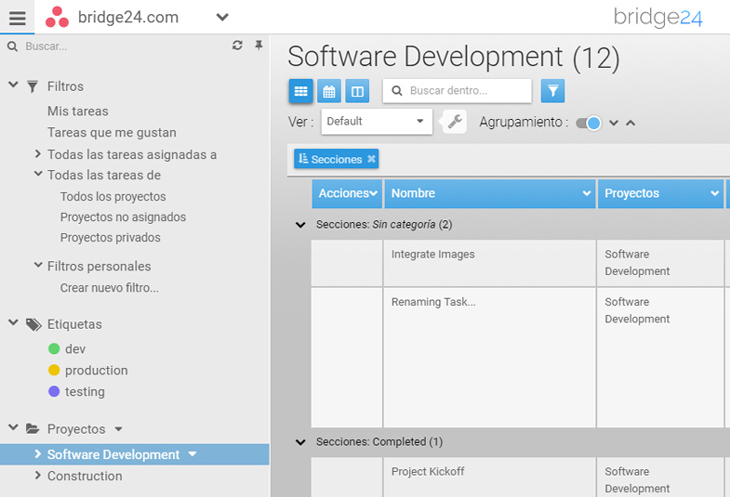Click the purple testing tag dot
This screenshot has height=497, width=730.
pyautogui.click(x=54, y=391)
